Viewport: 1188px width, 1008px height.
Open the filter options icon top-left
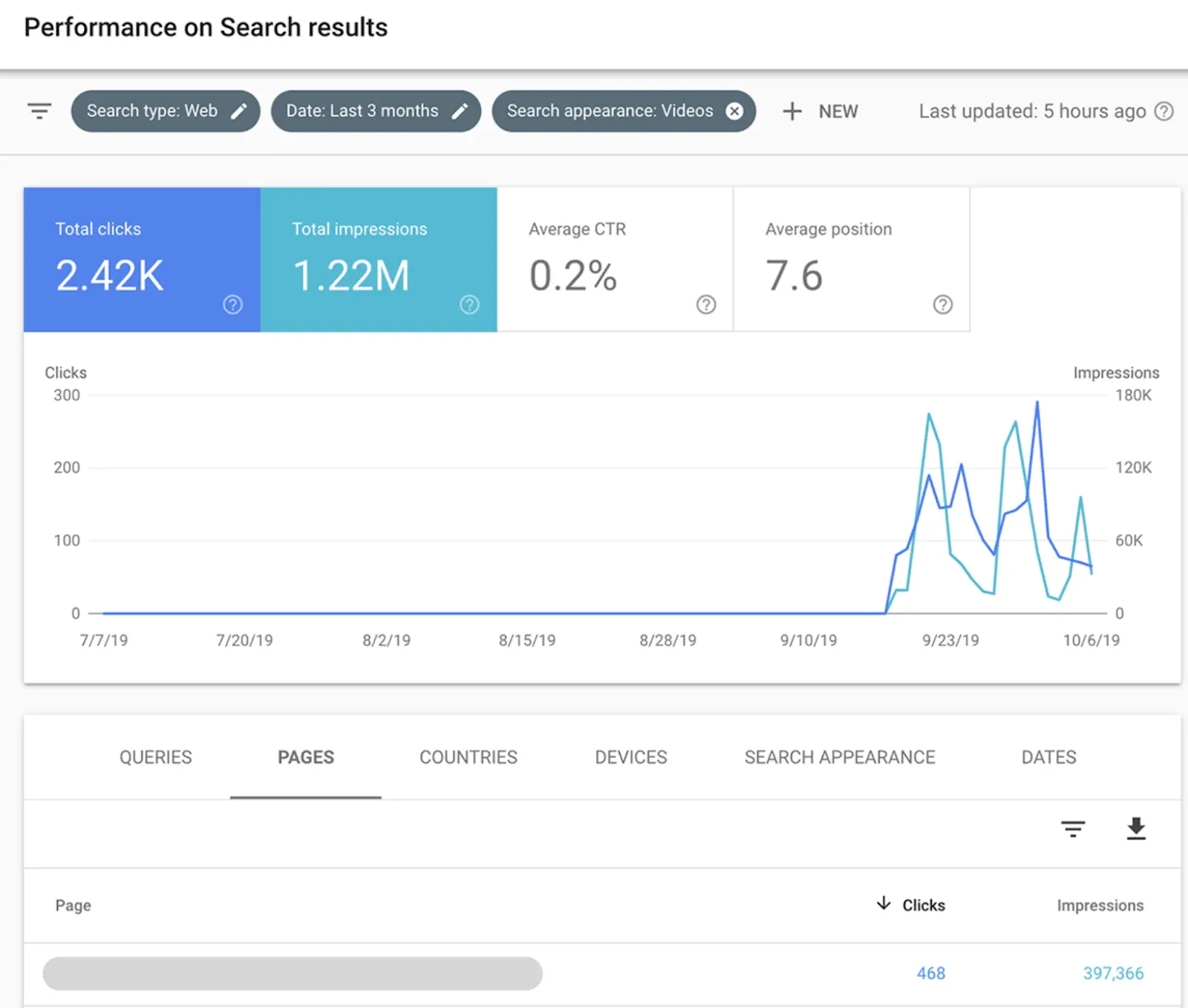pos(39,111)
